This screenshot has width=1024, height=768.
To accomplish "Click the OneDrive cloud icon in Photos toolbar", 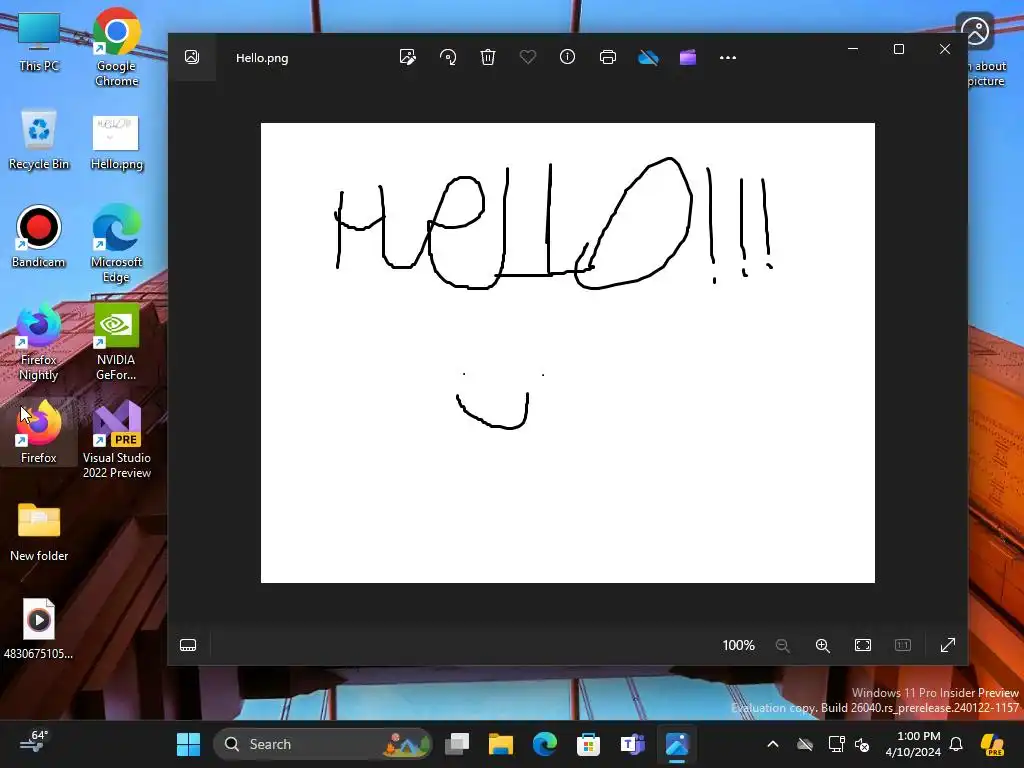I will point(648,57).
